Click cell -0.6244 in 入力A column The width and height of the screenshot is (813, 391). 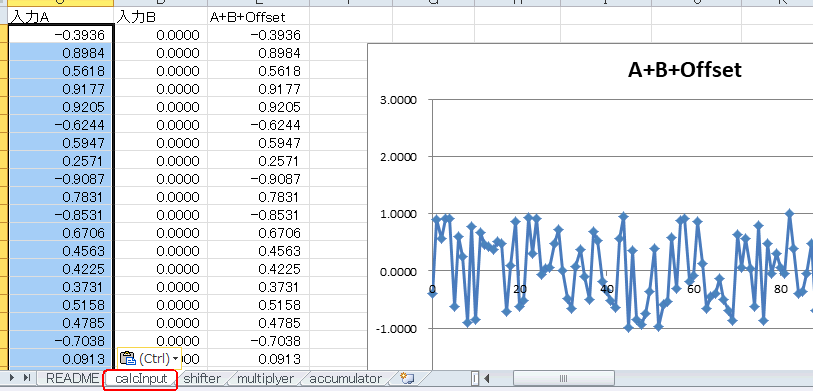click(61, 124)
